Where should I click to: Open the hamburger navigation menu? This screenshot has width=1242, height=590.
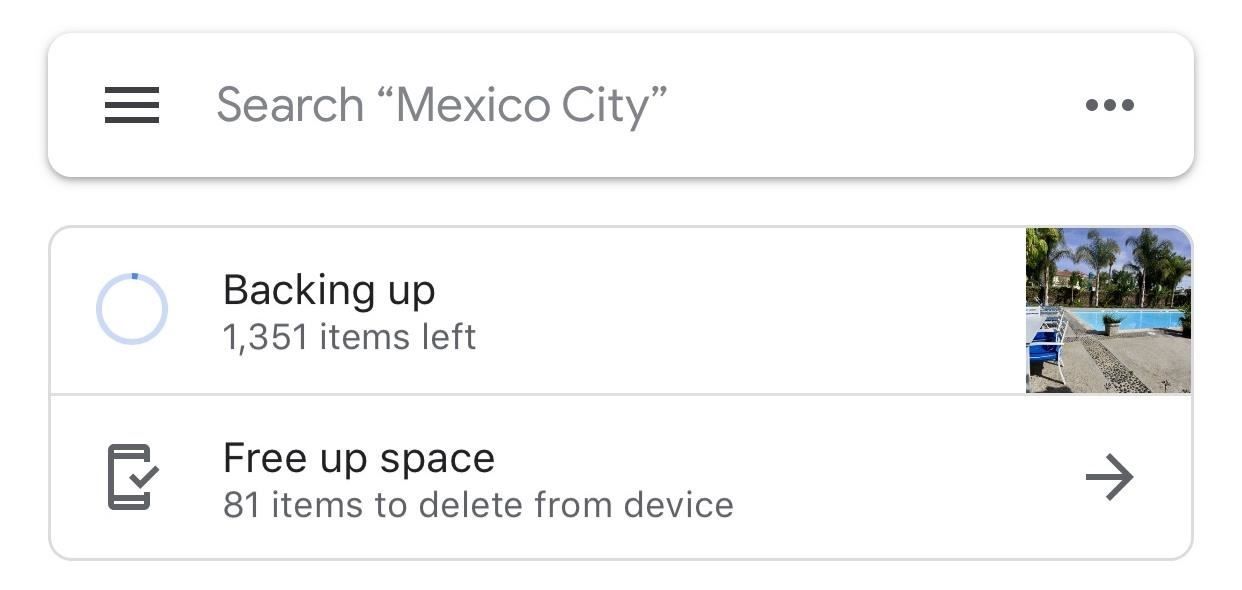tap(132, 105)
